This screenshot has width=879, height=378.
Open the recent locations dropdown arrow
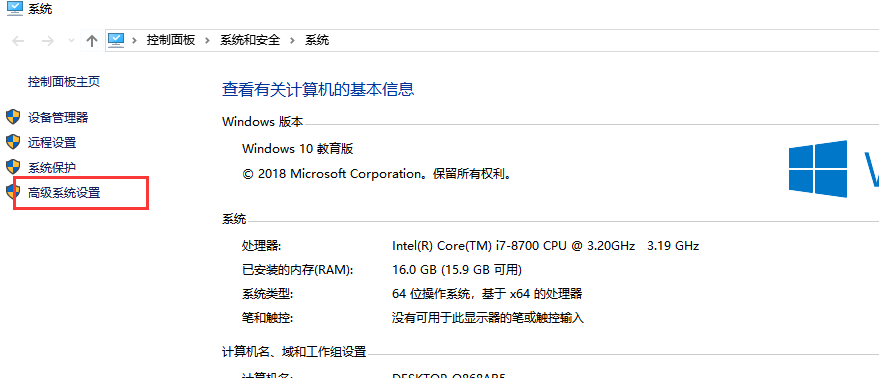click(71, 40)
